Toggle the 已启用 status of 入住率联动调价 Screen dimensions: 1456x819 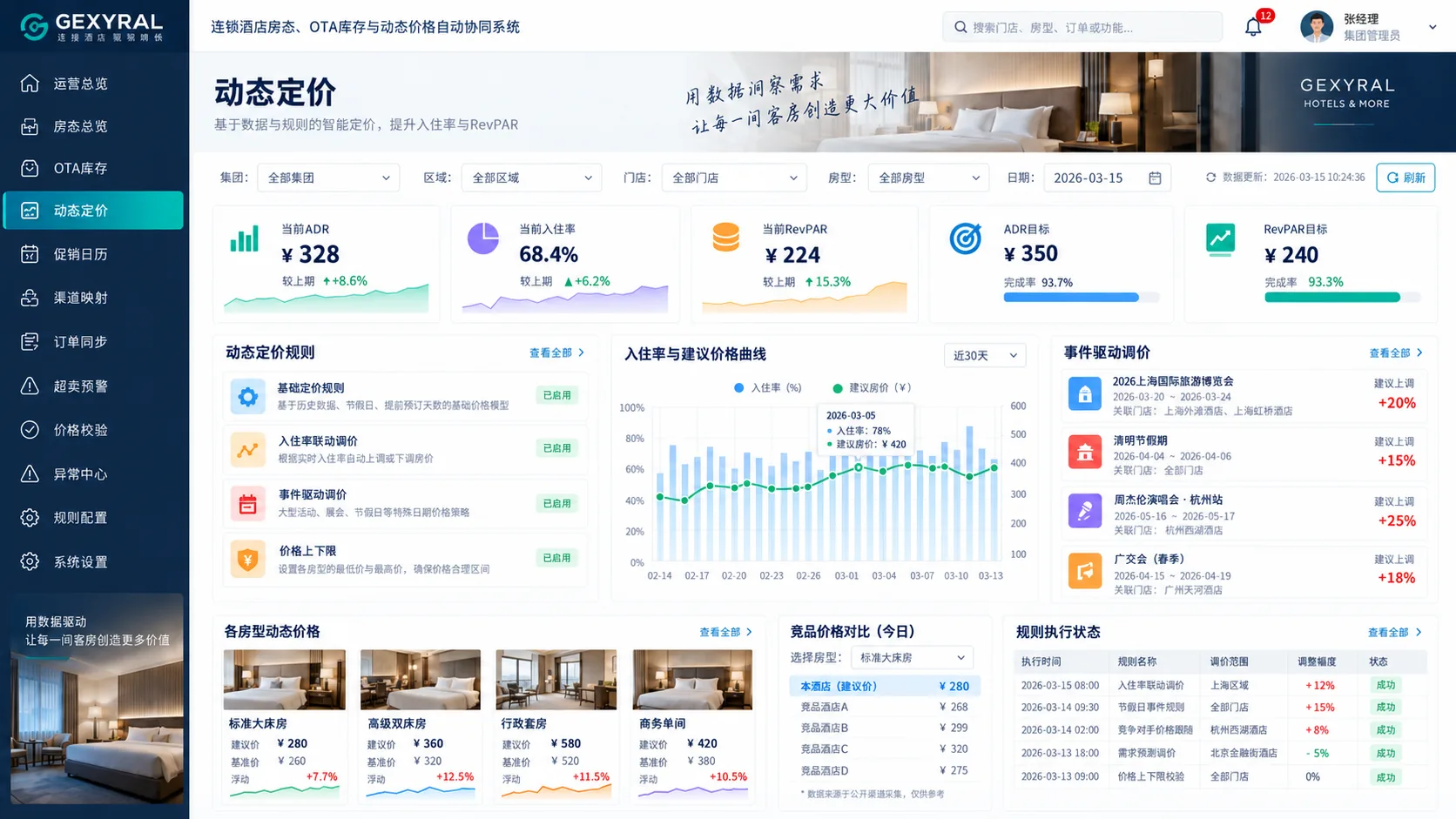(557, 448)
